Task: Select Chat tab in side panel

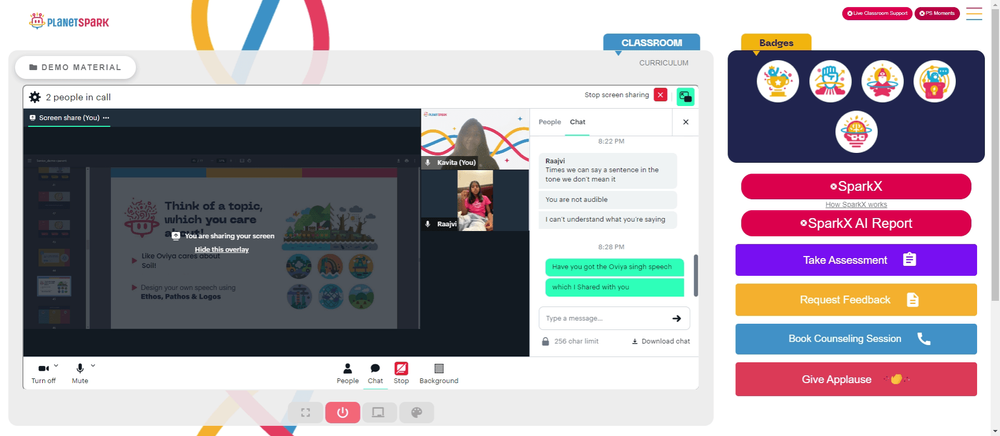Action: pyautogui.click(x=577, y=122)
